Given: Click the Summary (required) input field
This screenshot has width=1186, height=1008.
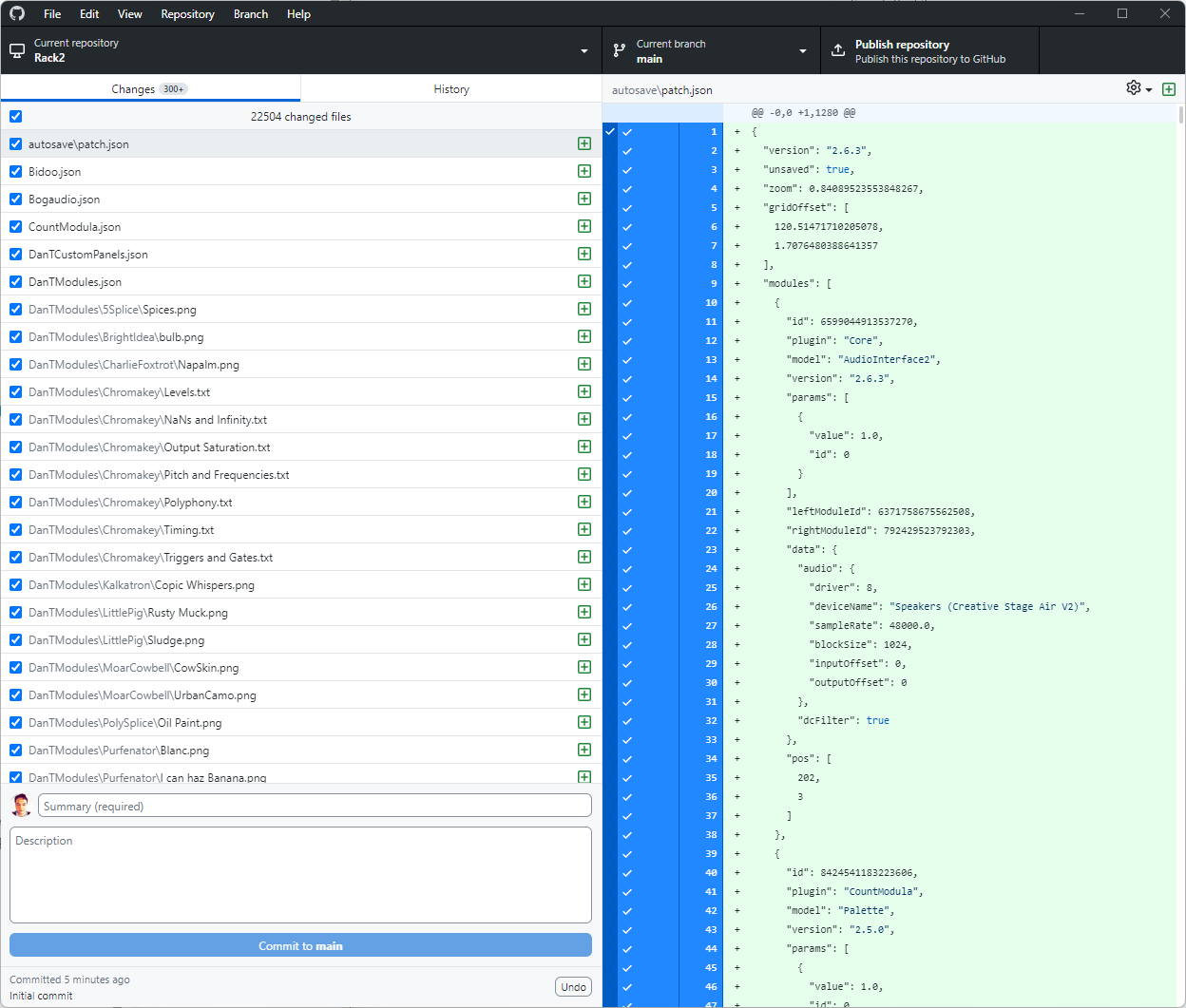Looking at the screenshot, I should point(315,806).
